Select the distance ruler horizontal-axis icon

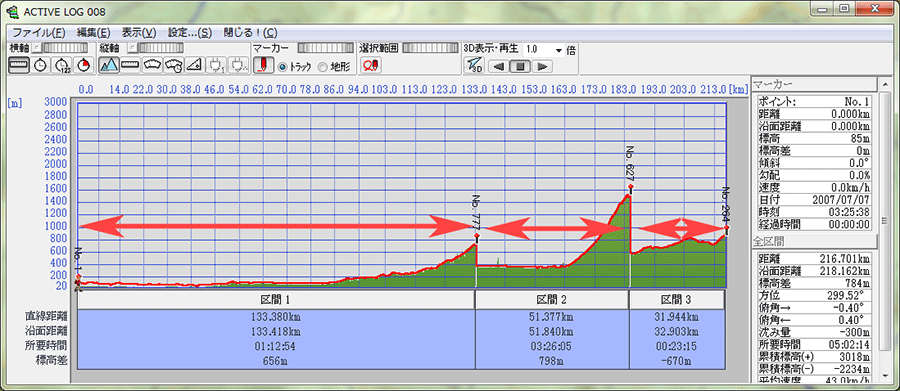tap(19, 65)
